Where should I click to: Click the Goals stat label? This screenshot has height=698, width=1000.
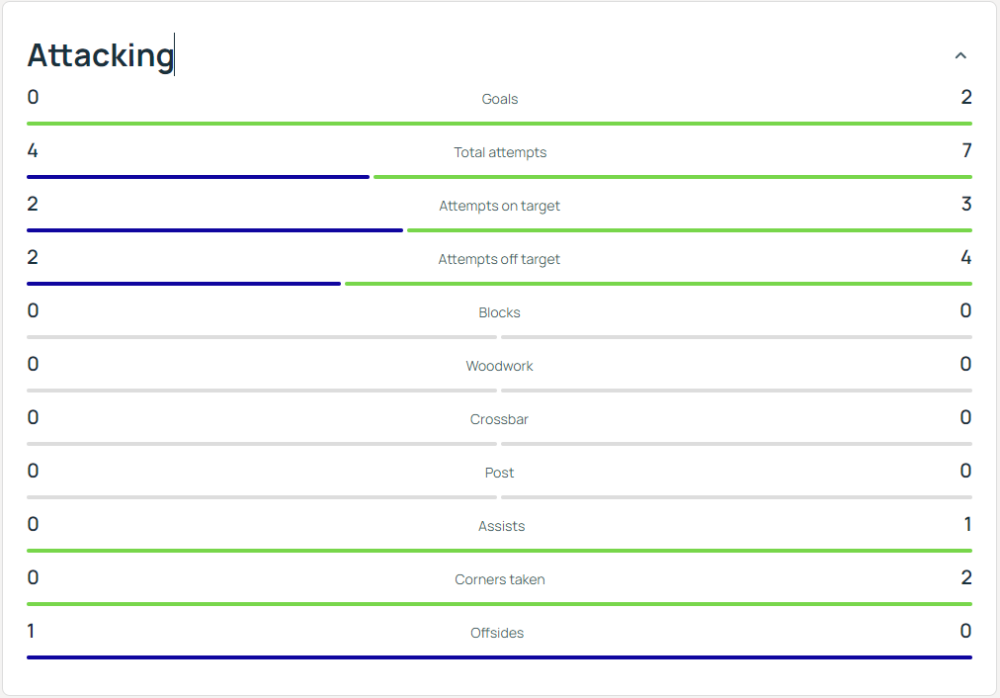pos(499,99)
